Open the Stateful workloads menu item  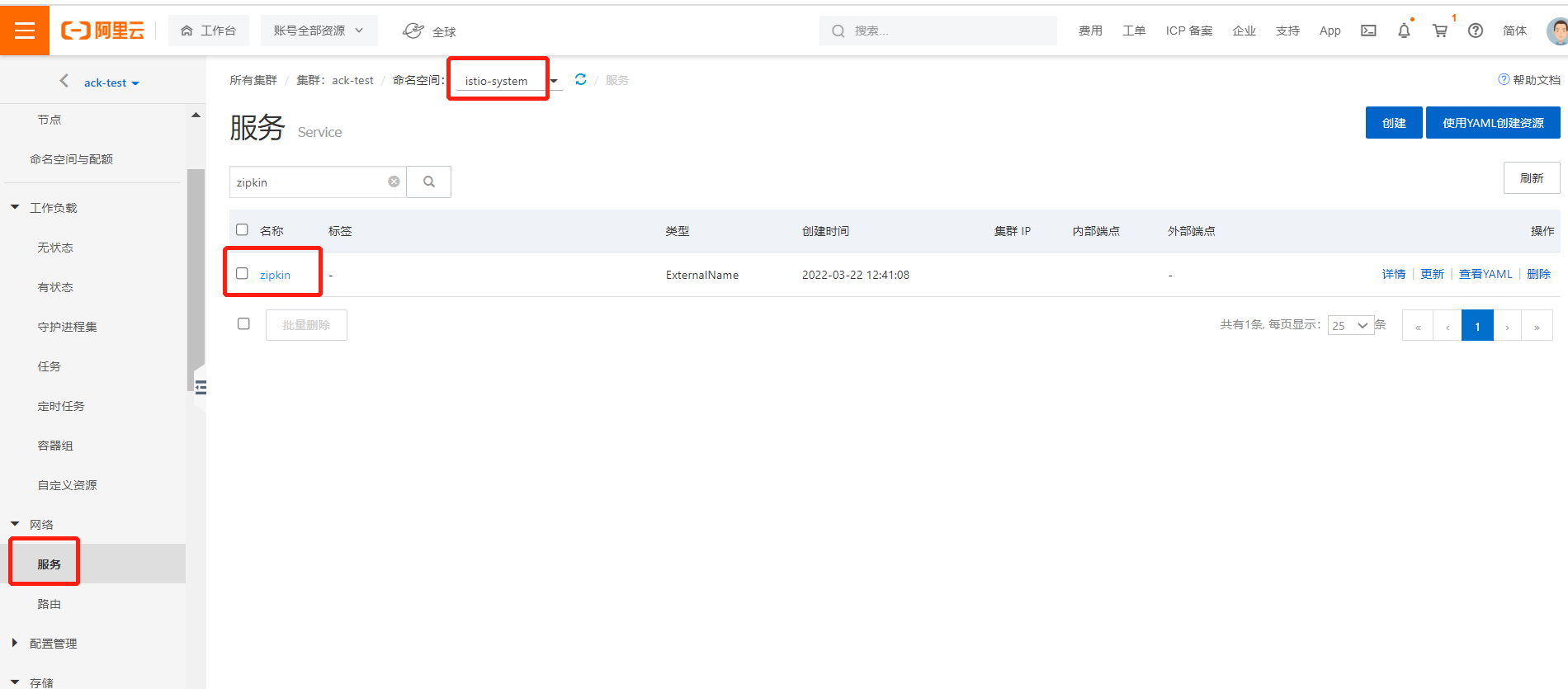click(x=55, y=287)
